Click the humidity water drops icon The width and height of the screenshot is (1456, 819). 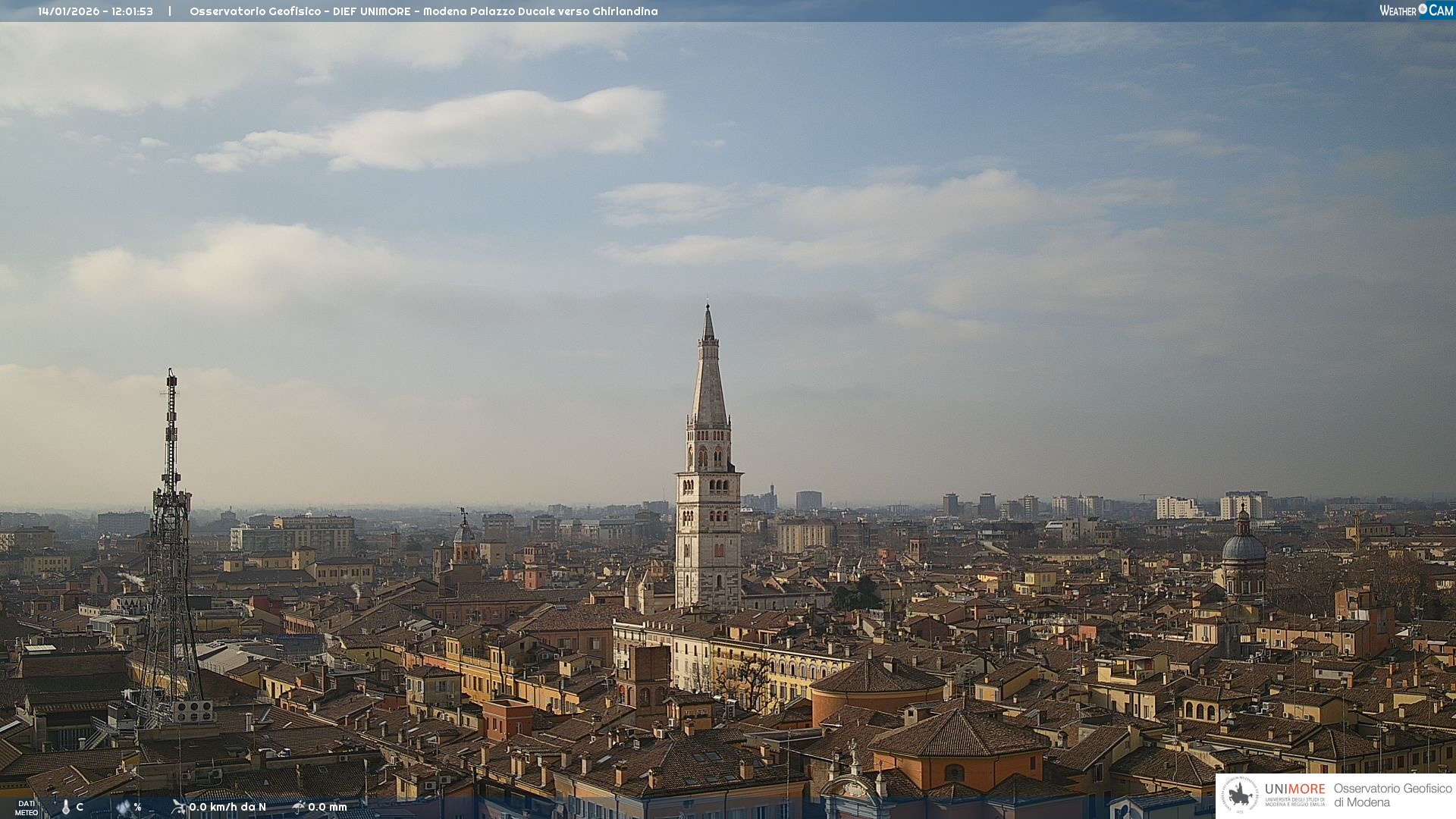point(124,807)
